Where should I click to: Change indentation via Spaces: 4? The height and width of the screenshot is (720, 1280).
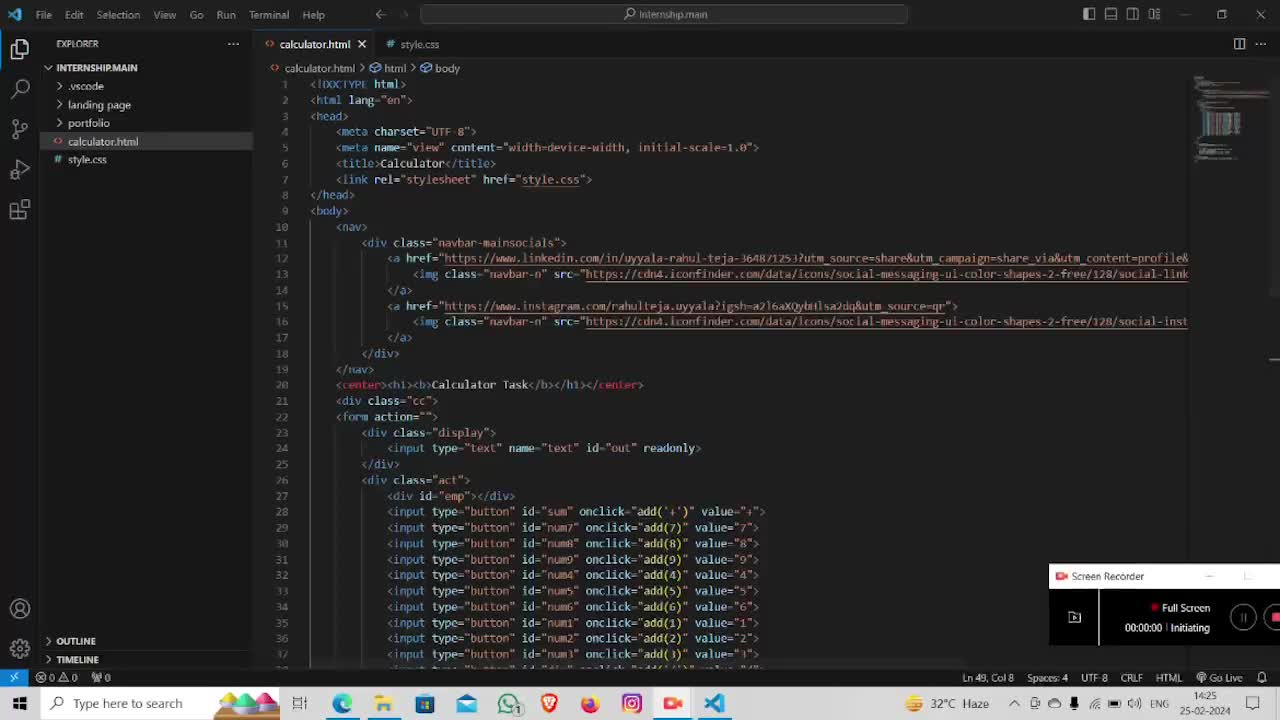click(1047, 677)
